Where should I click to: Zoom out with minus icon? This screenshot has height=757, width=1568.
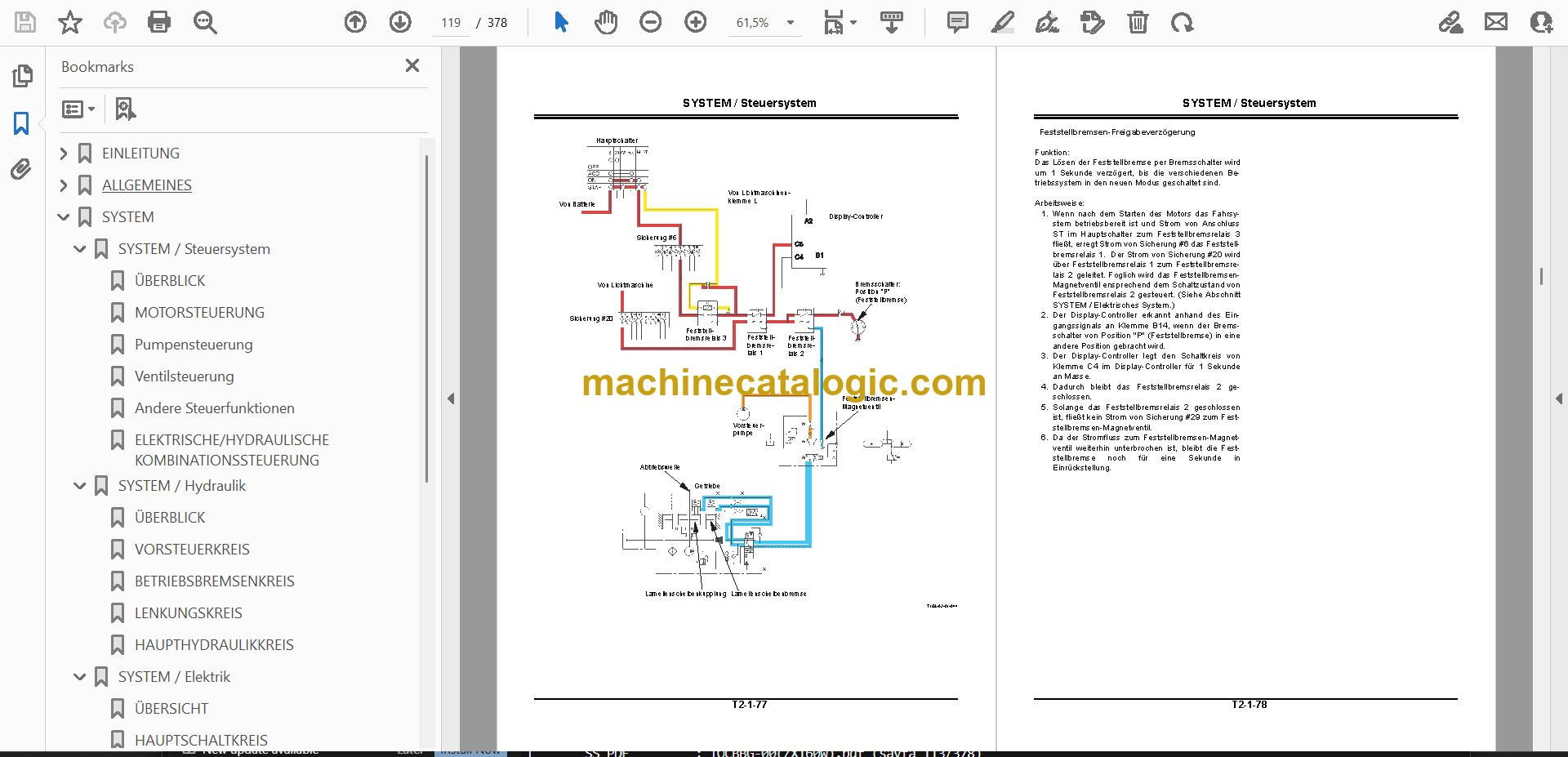651,22
